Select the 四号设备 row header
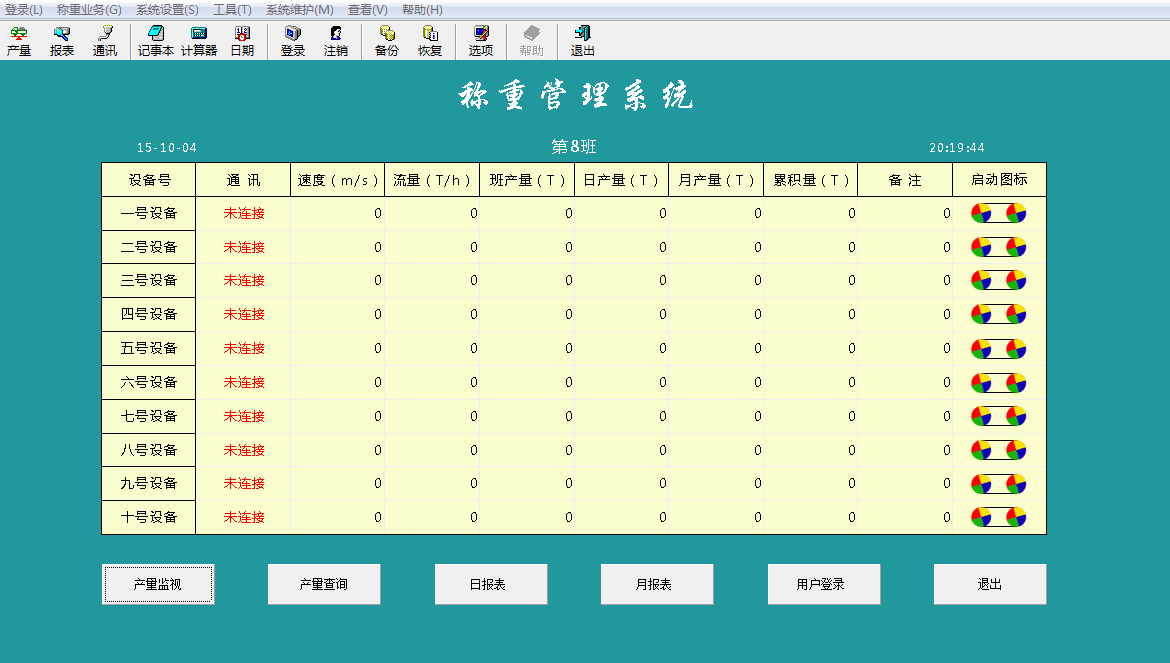The height and width of the screenshot is (663, 1170). (148, 315)
